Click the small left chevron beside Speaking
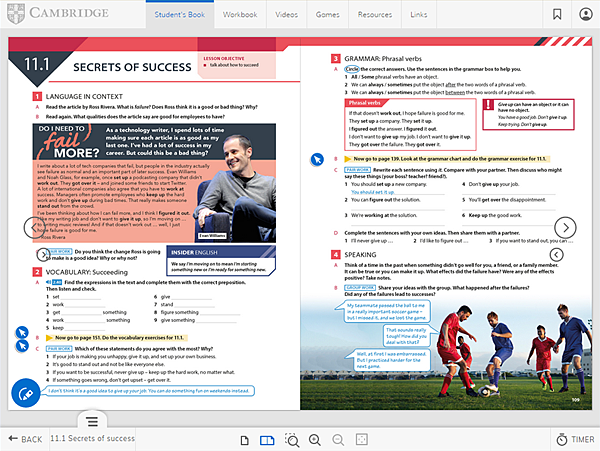600x451 pixels. coord(556,254)
